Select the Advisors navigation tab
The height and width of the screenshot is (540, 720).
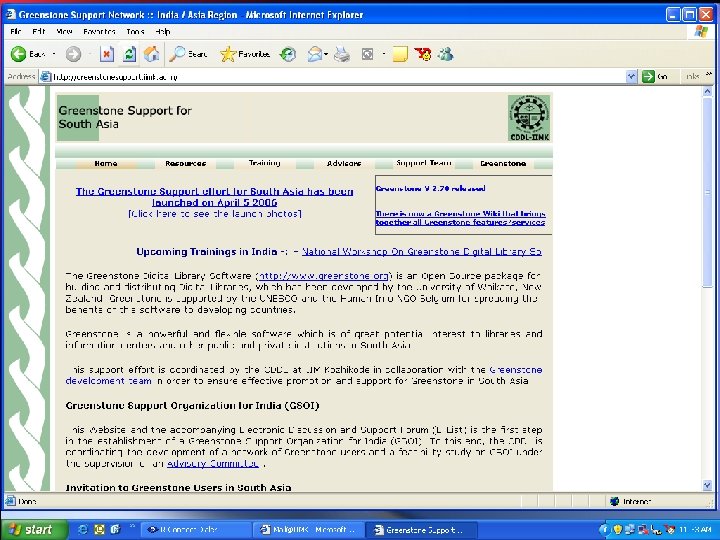(344, 163)
